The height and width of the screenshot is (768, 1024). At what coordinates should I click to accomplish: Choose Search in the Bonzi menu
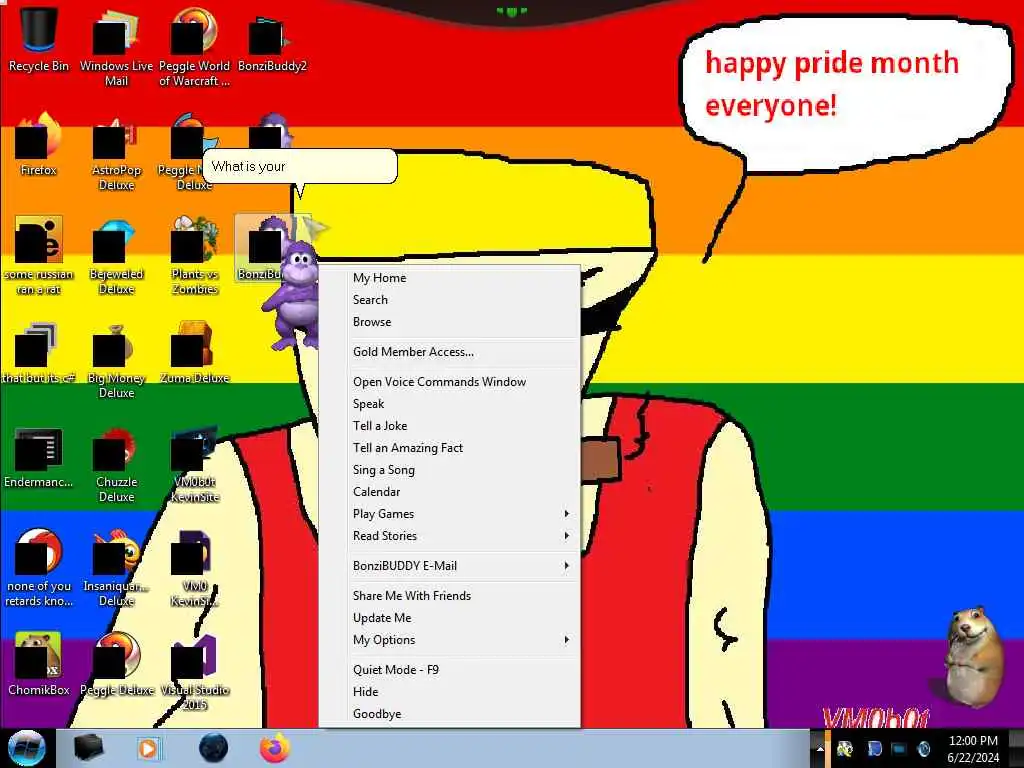[x=461, y=300]
